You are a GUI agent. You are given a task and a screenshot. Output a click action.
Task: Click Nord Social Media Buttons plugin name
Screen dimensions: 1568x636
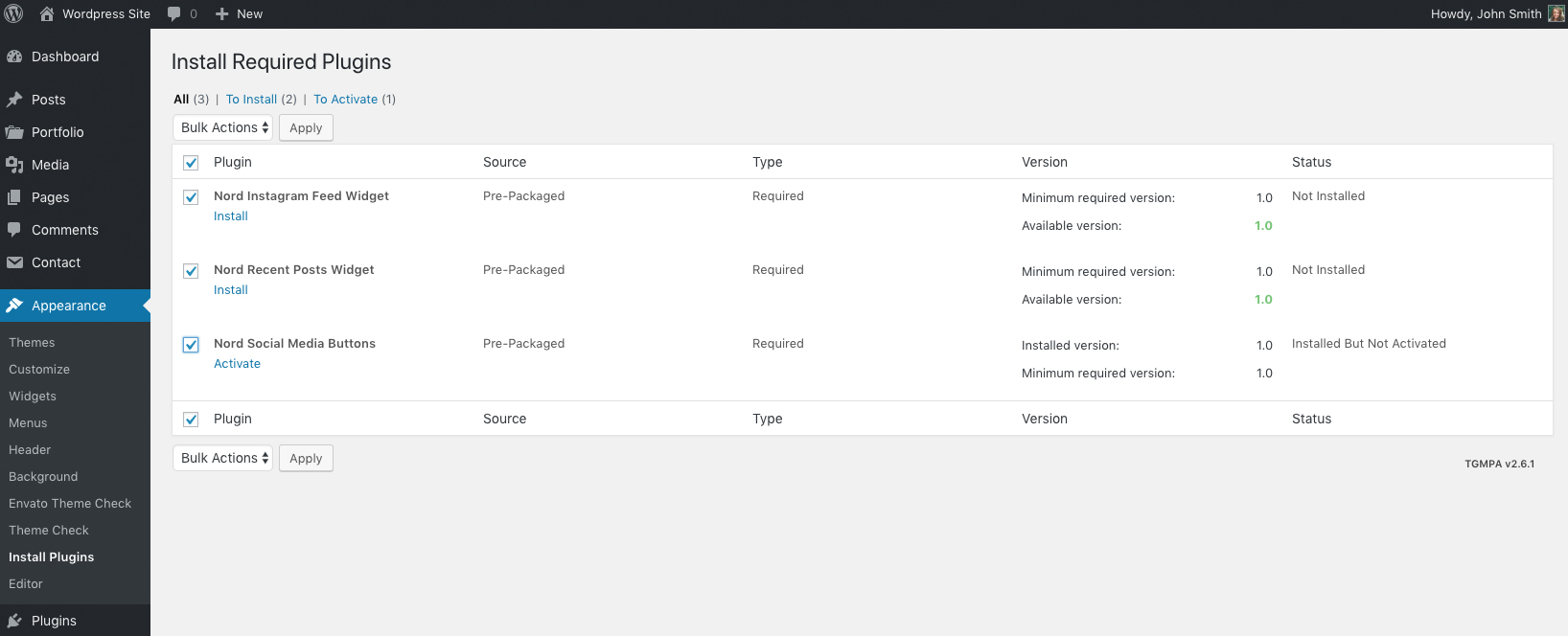pos(294,344)
